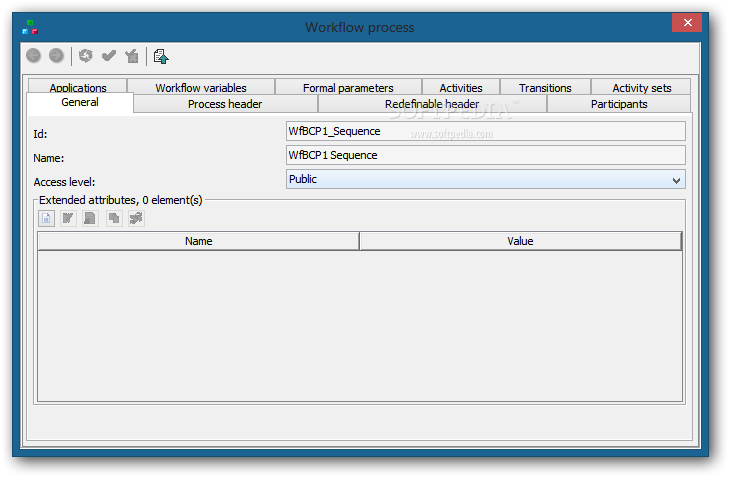Screen dimensions: 729x477
Task: Click the greyed-out back arrow icon
Action: coord(33,56)
